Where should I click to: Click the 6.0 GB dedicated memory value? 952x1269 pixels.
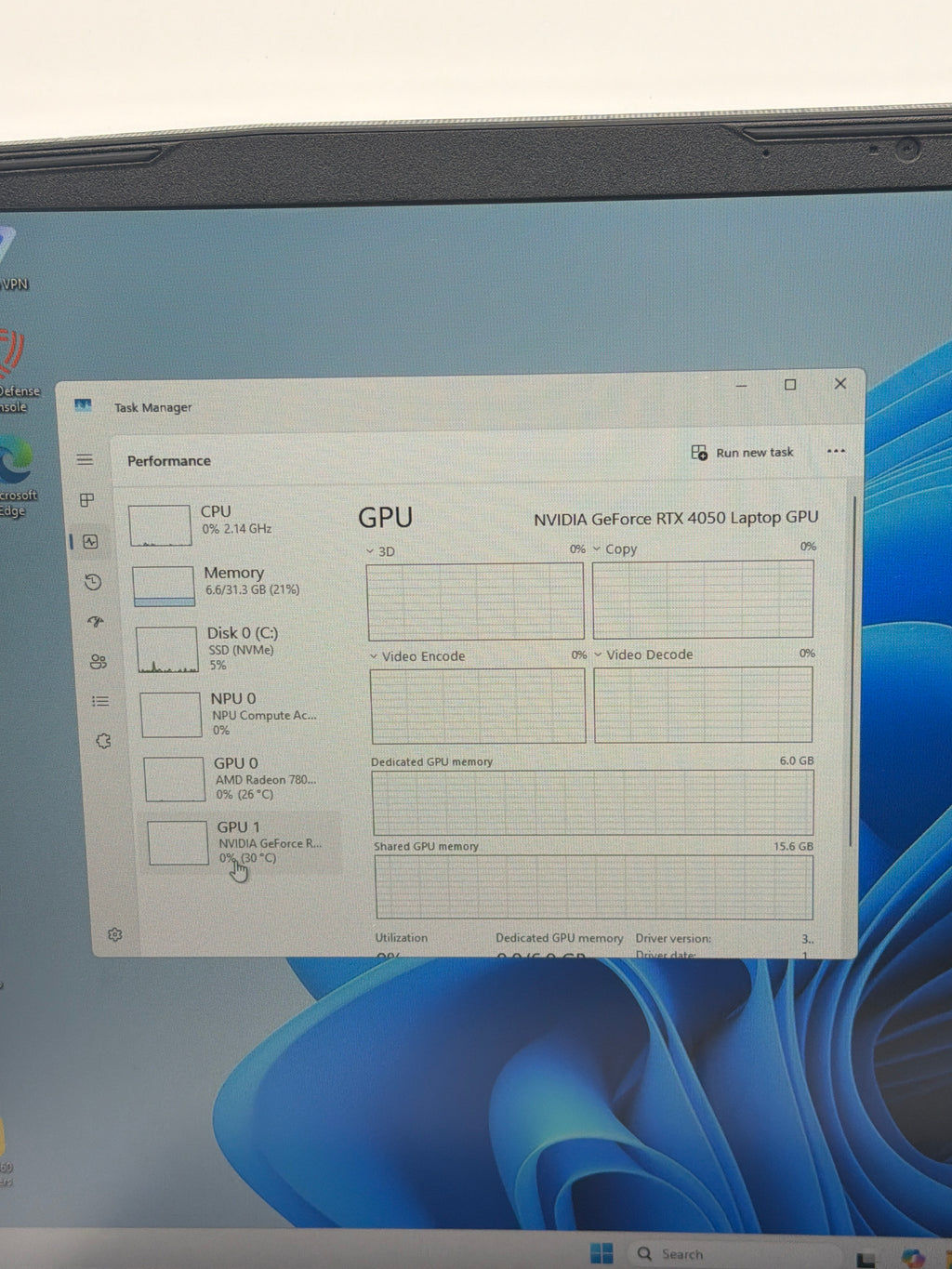click(x=797, y=760)
